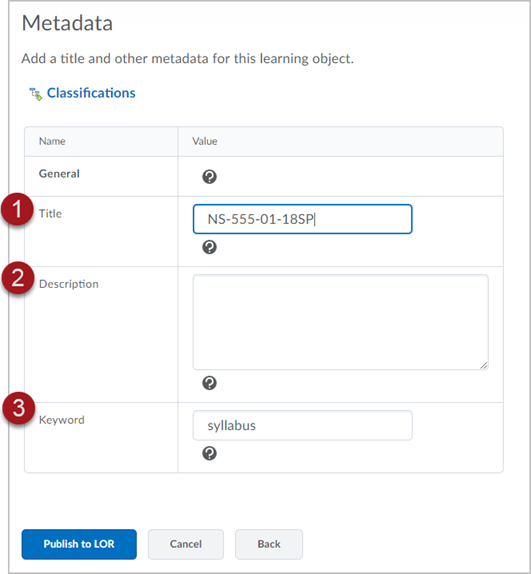Click the Keyword row label
Image resolution: width=531 pixels, height=574 pixels.
(x=62, y=420)
